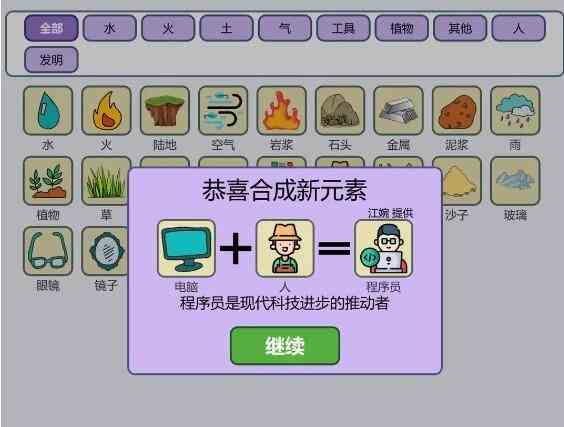
Task: Select the mud element icon 泥浆
Action: click(x=457, y=110)
